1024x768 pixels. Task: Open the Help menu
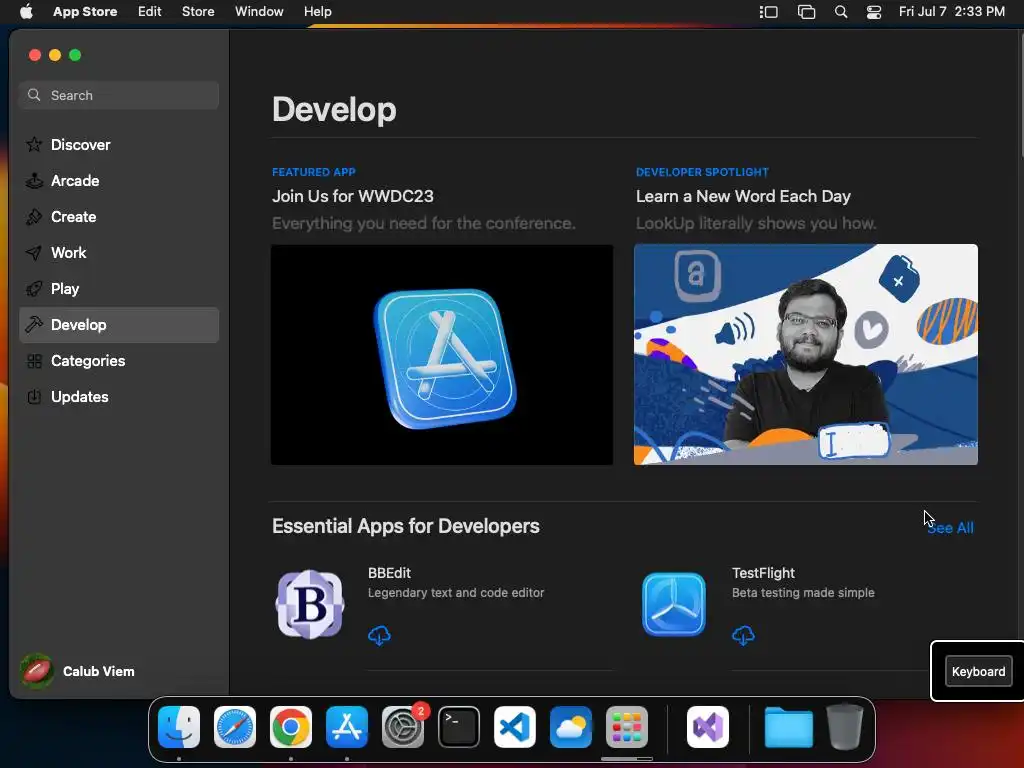tap(317, 12)
